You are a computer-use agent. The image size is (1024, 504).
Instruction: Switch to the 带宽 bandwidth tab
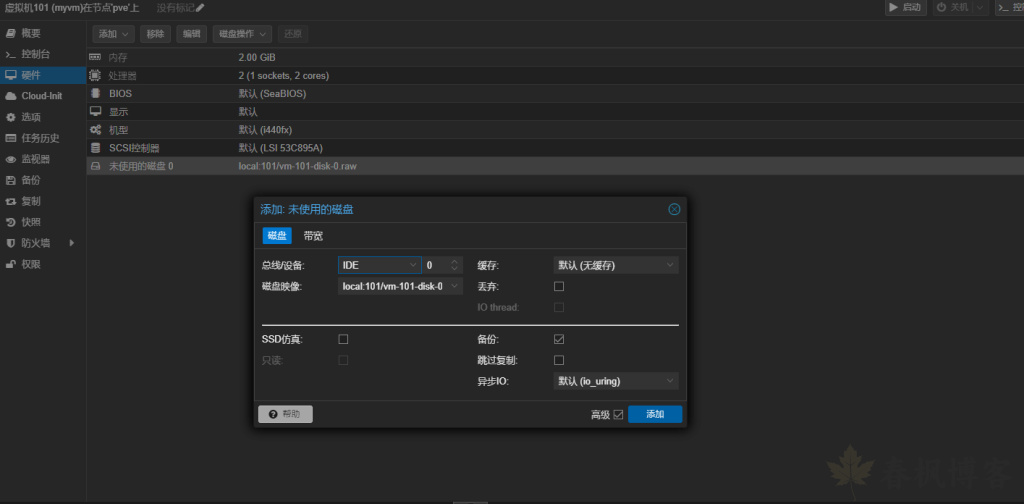[x=313, y=236]
